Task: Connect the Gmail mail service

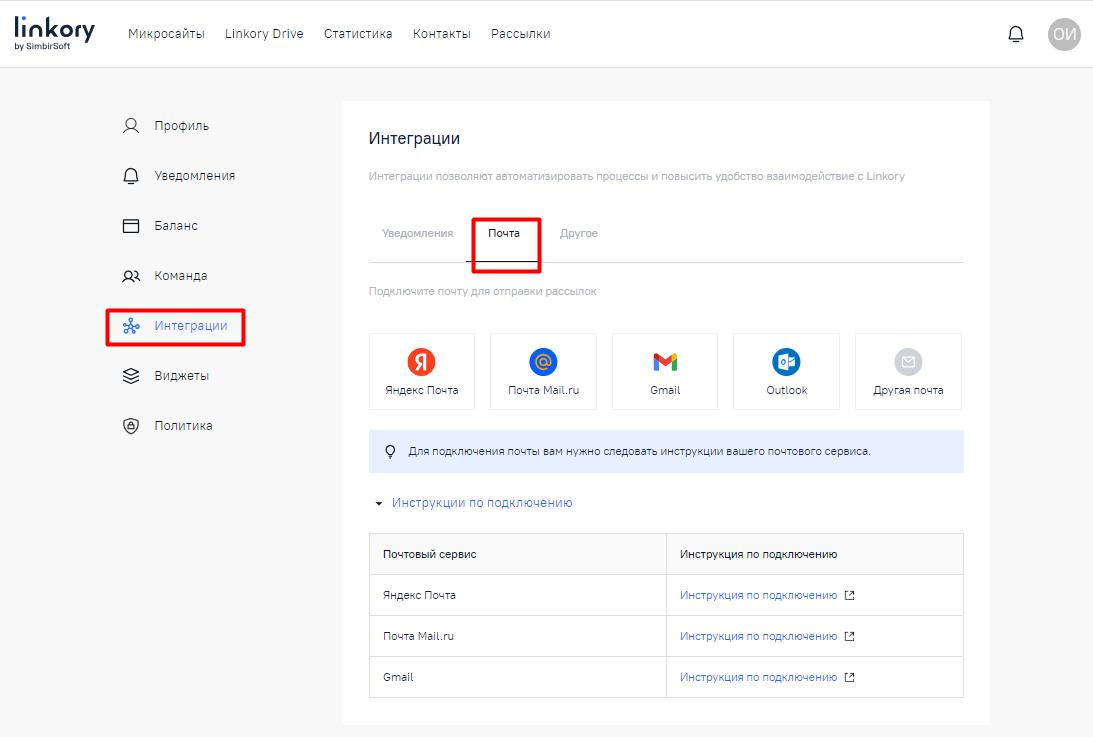Action: click(664, 371)
